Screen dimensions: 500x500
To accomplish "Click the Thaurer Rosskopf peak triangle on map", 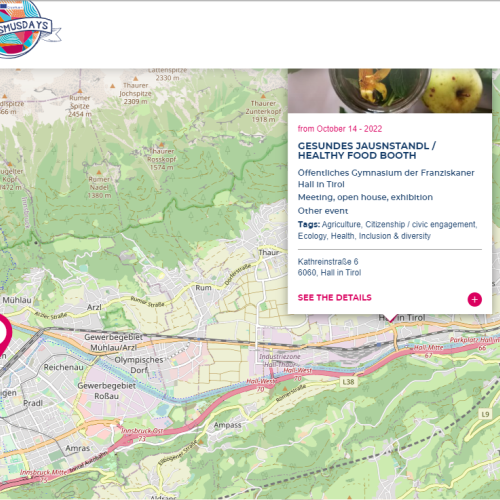I will 162,144.
